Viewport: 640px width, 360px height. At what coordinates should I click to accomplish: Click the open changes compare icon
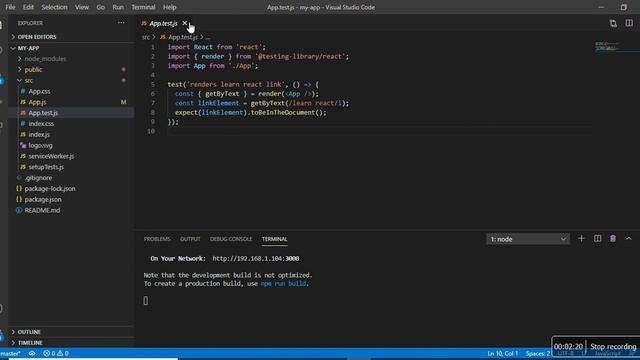[x=613, y=23]
